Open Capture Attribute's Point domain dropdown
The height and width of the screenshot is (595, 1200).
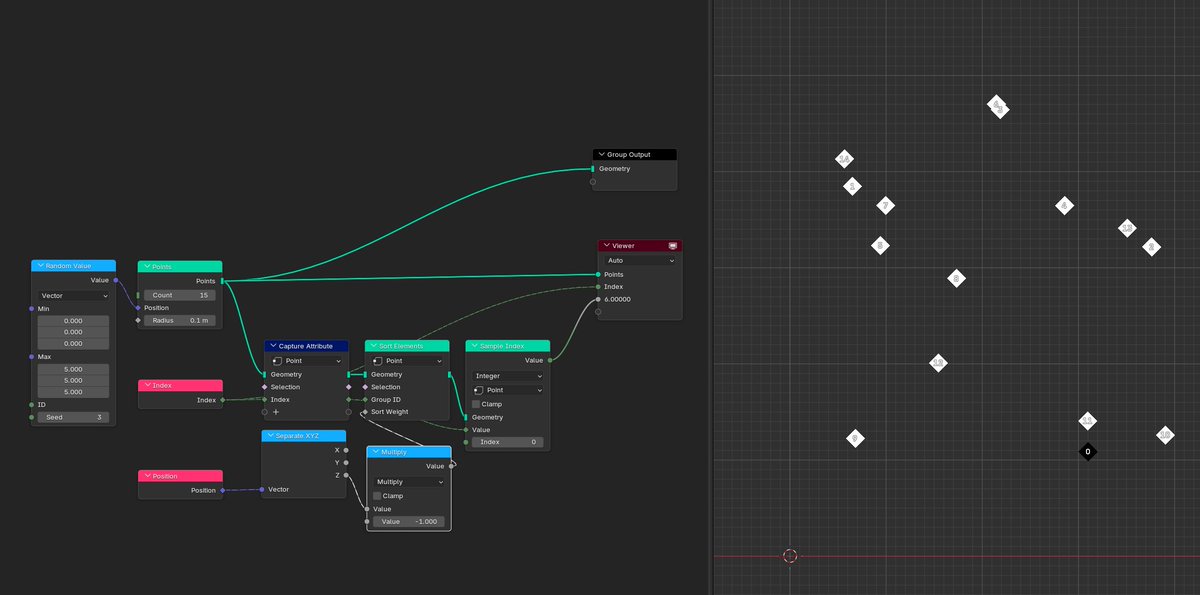(x=307, y=361)
